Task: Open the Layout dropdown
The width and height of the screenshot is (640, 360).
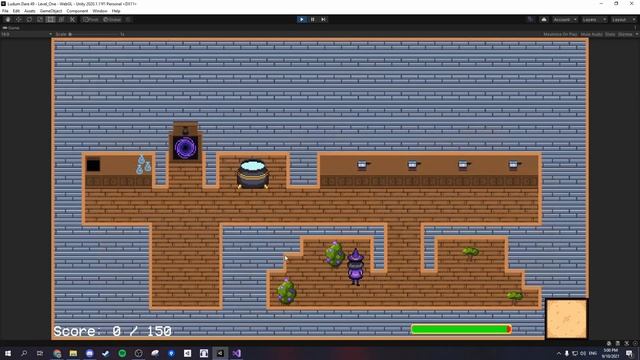Action: coord(624,20)
